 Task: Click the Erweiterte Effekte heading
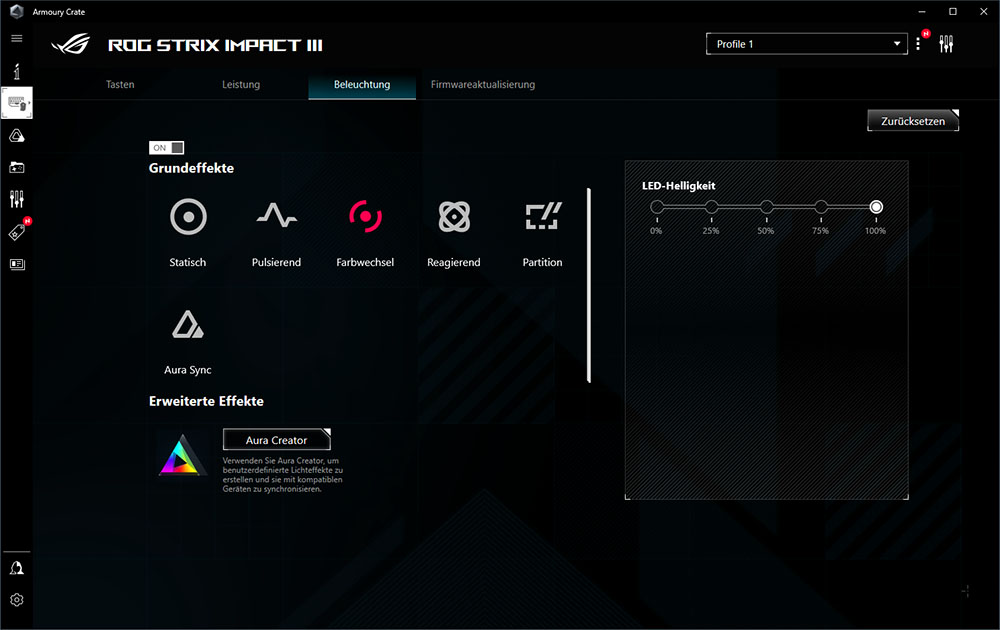206,401
